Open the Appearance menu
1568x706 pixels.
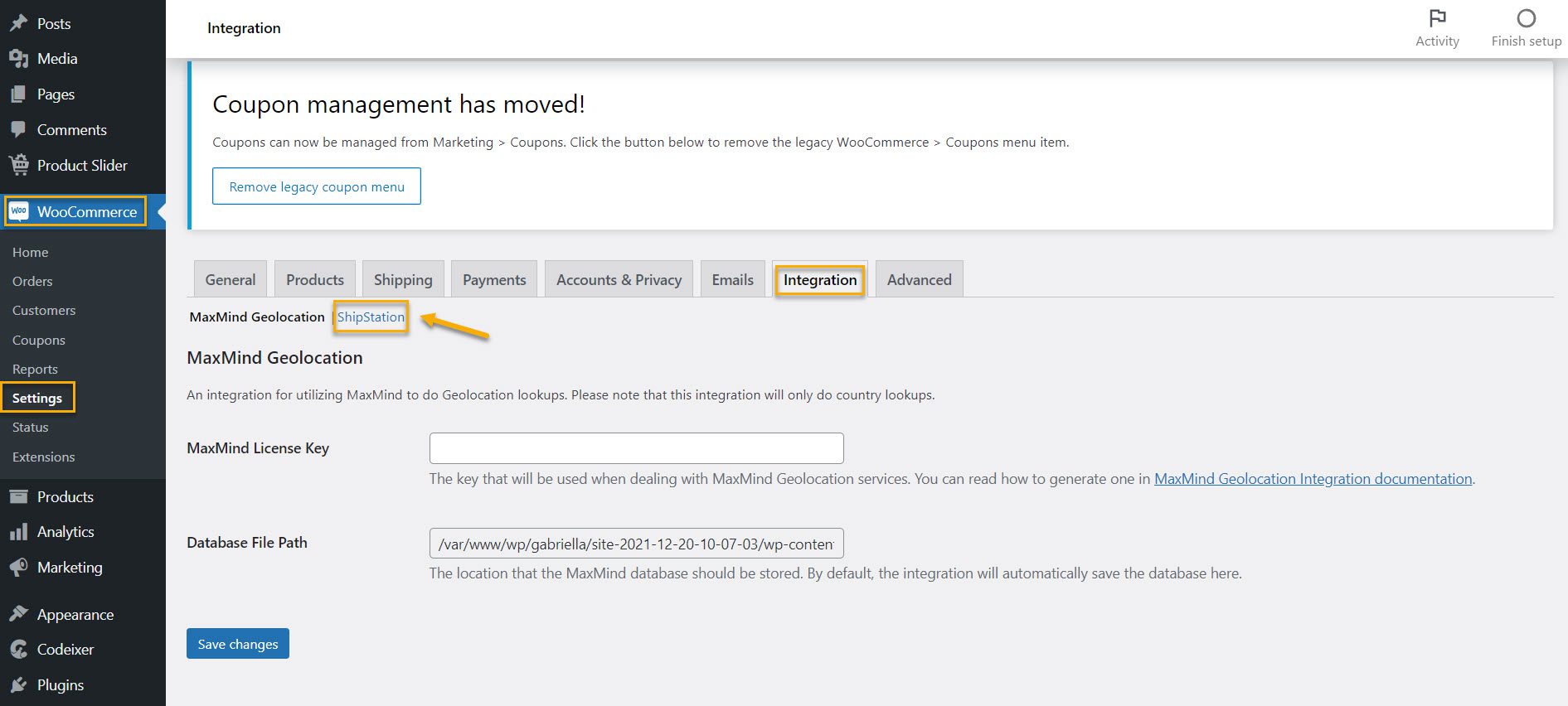coord(75,615)
